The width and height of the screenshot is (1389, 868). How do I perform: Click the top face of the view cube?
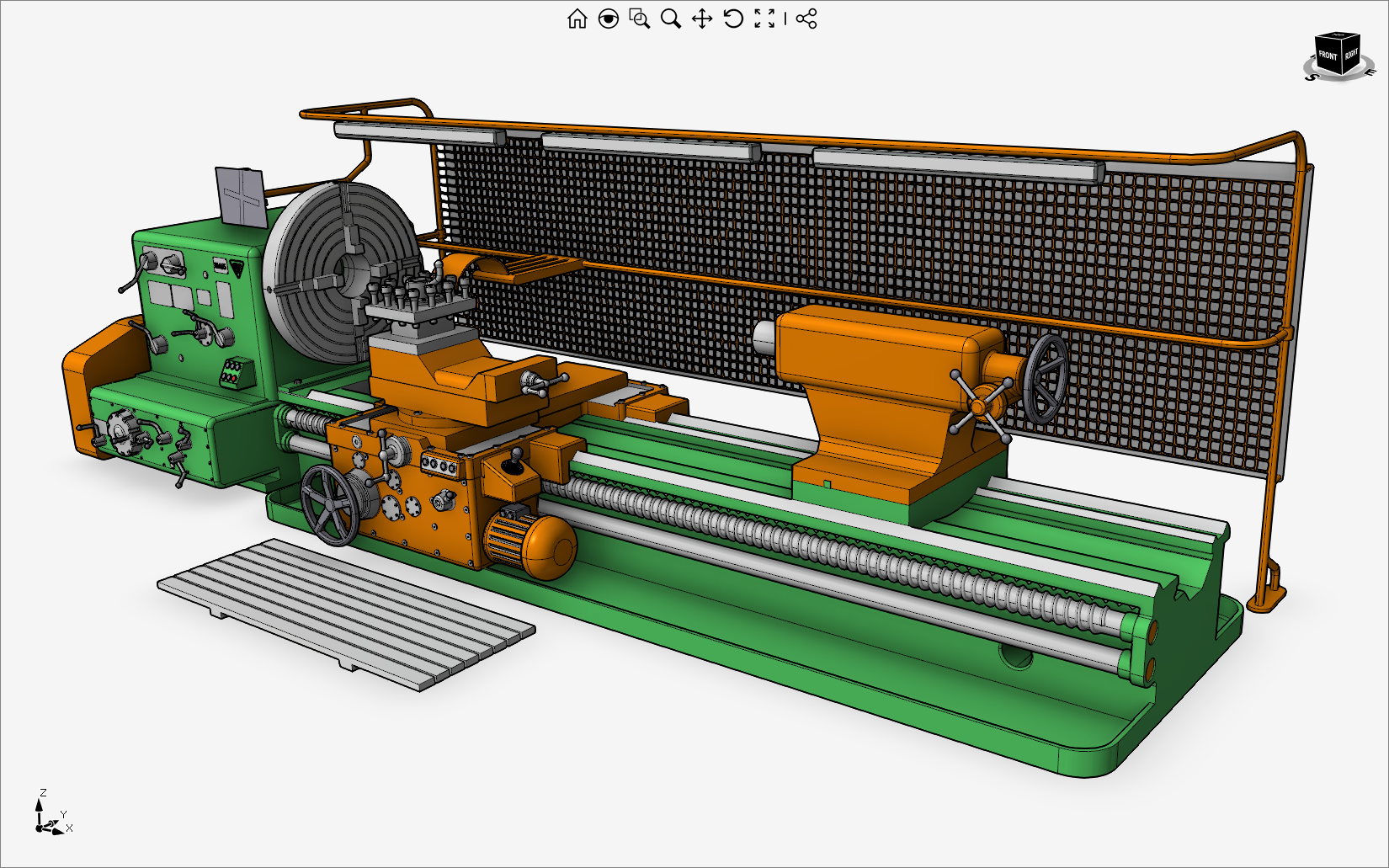(1336, 35)
